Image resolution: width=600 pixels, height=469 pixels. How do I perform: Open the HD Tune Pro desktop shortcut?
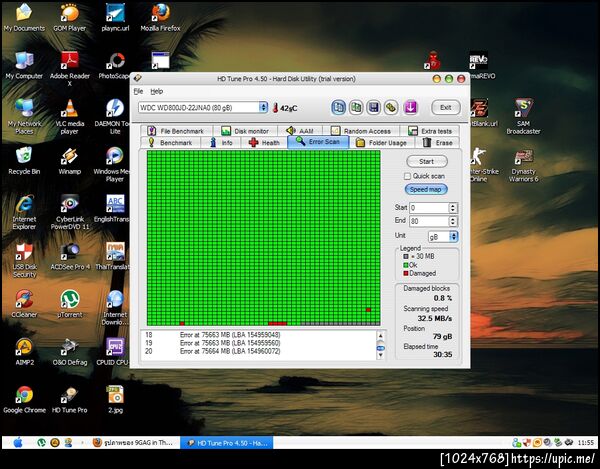coord(70,399)
